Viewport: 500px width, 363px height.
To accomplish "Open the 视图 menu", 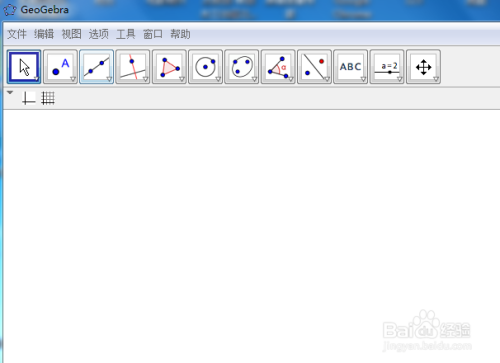I will point(71,34).
